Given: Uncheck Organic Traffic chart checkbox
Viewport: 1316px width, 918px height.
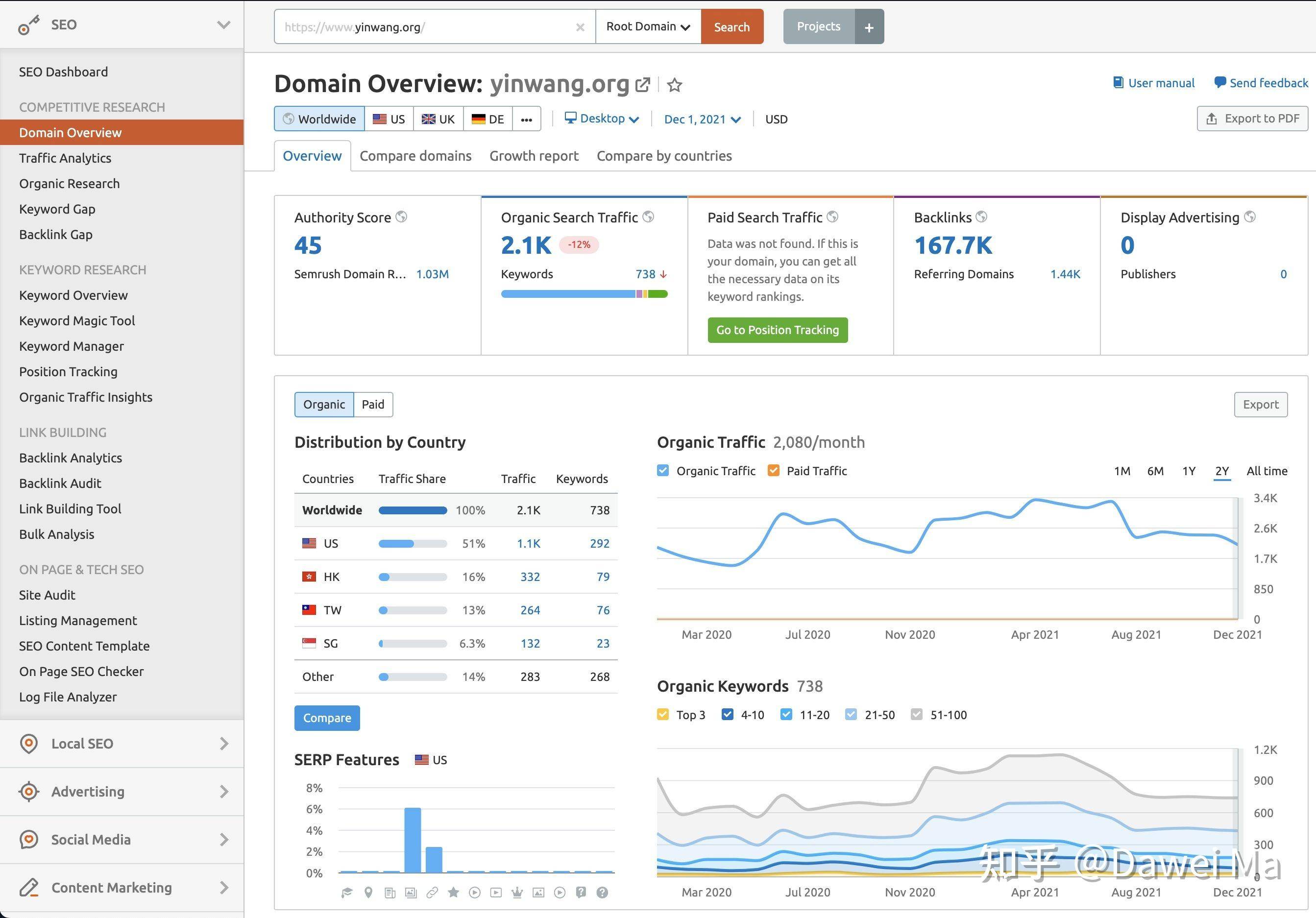Looking at the screenshot, I should pos(662,470).
